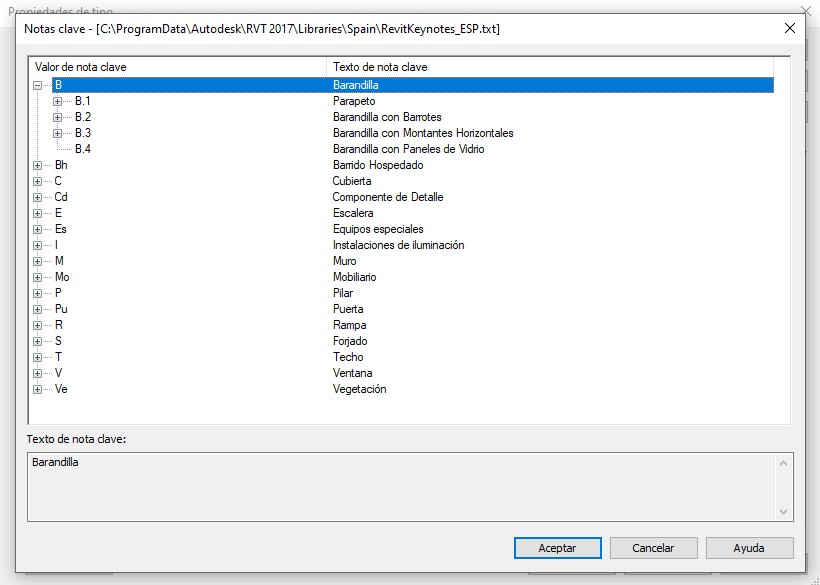Expand the Cd Componente de Detalle node
This screenshot has height=585, width=820.
[38, 198]
